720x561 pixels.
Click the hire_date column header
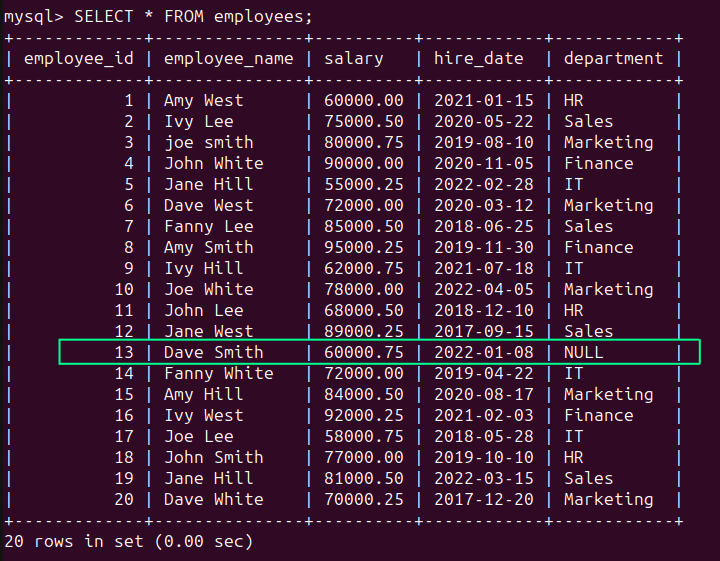pos(478,58)
